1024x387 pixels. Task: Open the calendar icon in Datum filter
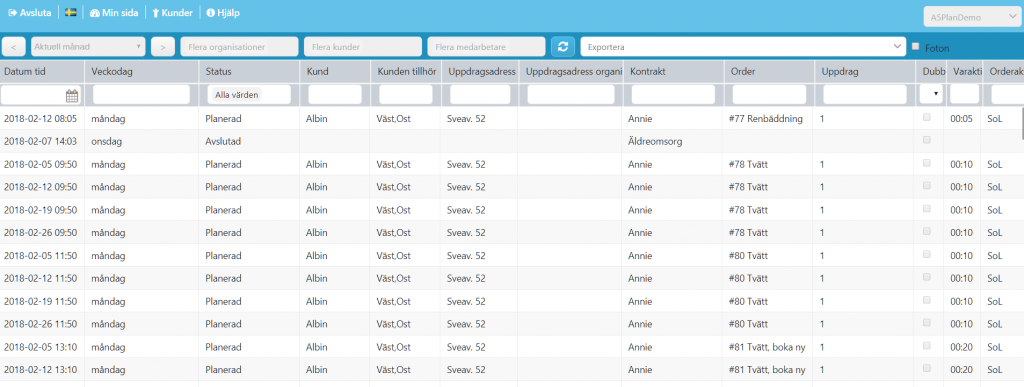72,96
